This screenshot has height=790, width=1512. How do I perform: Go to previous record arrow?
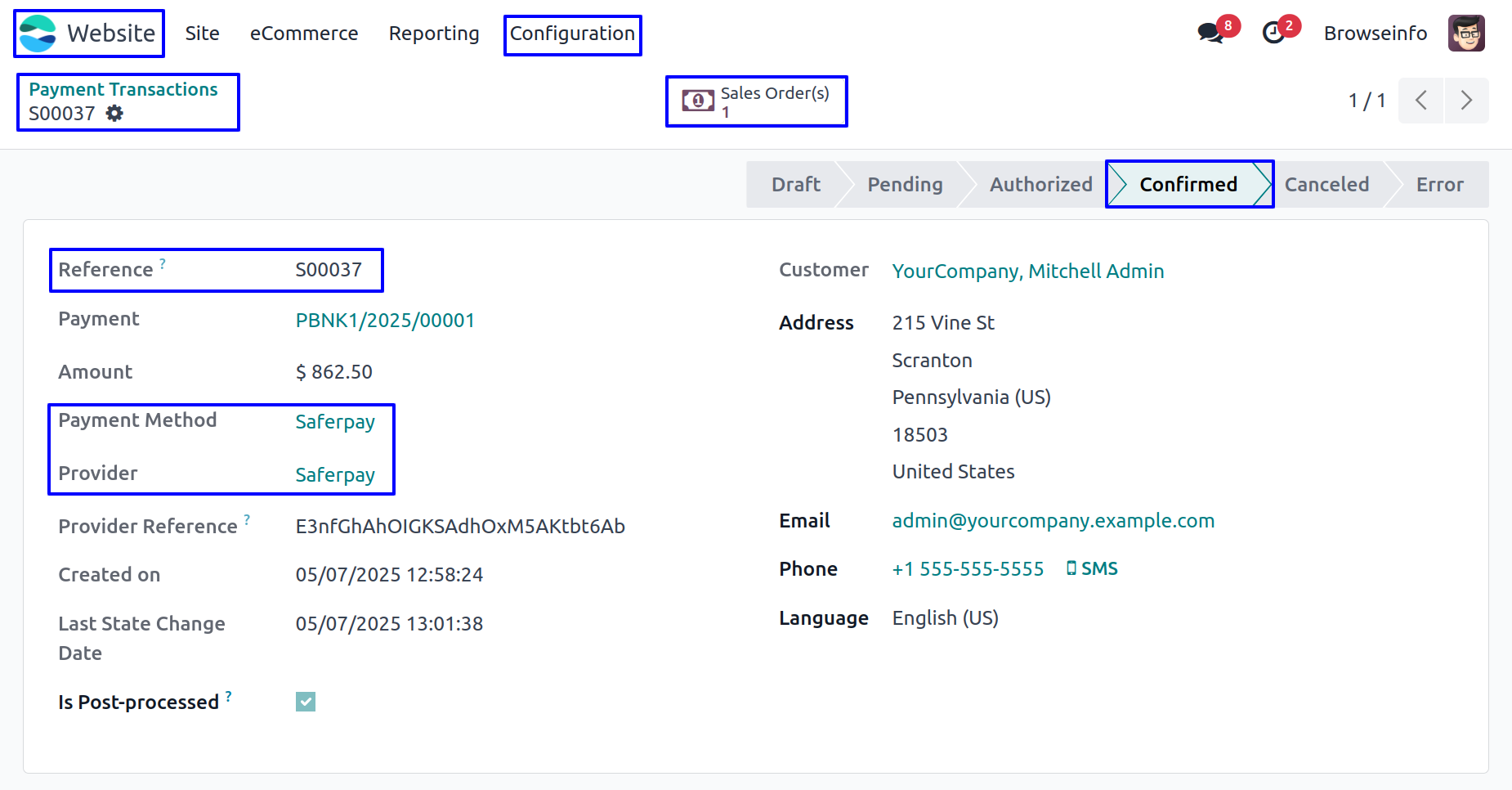[x=1421, y=101]
